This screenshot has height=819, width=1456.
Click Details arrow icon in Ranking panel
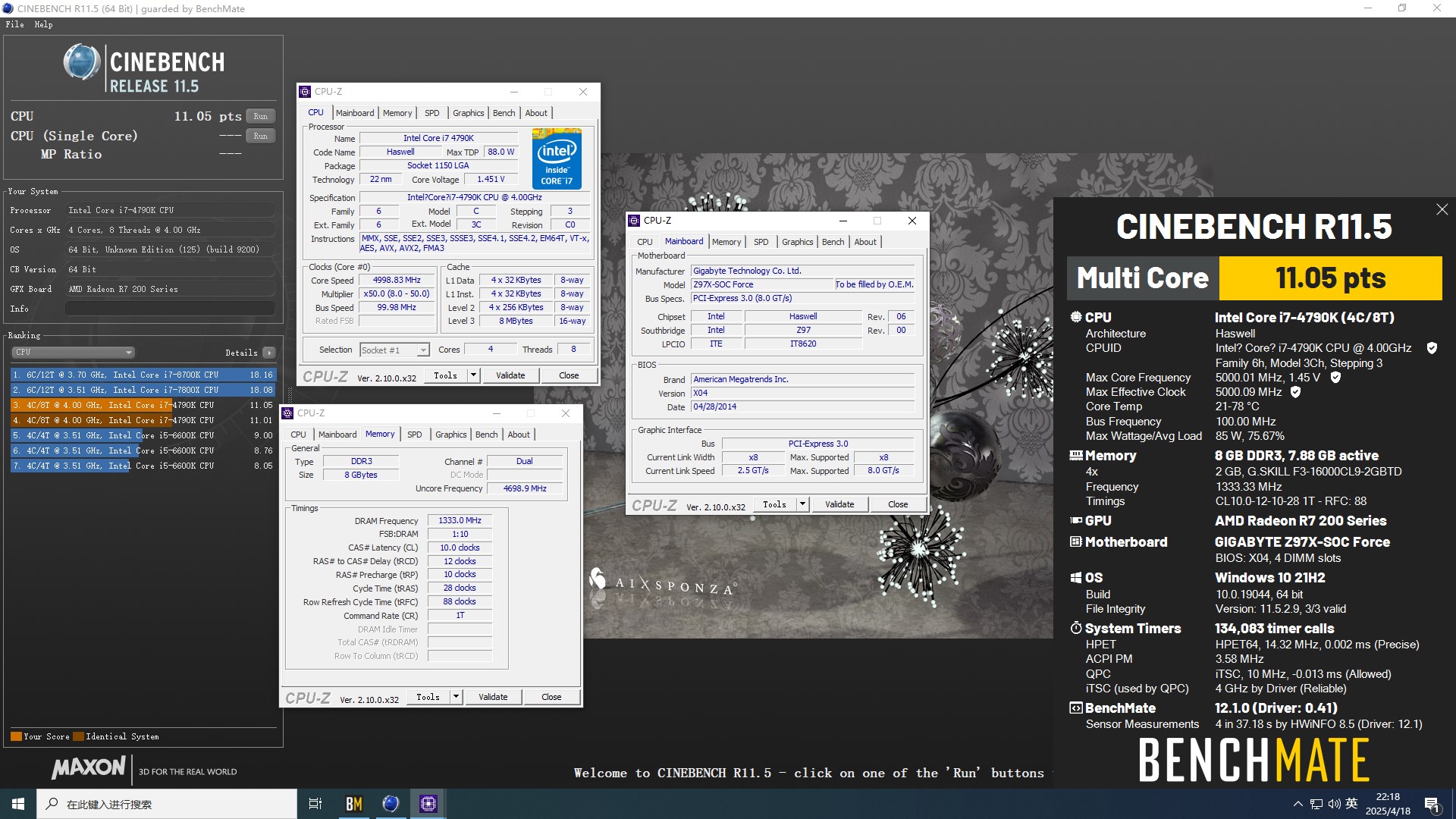click(268, 353)
